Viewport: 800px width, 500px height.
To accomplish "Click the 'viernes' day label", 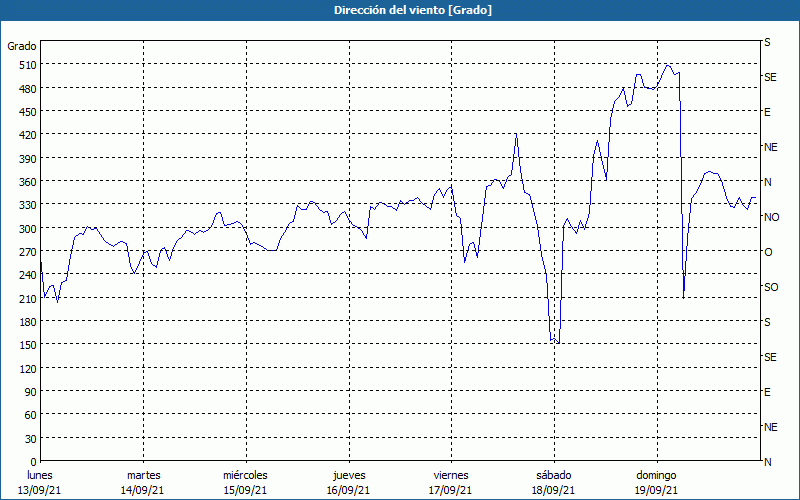I will pos(451,475).
